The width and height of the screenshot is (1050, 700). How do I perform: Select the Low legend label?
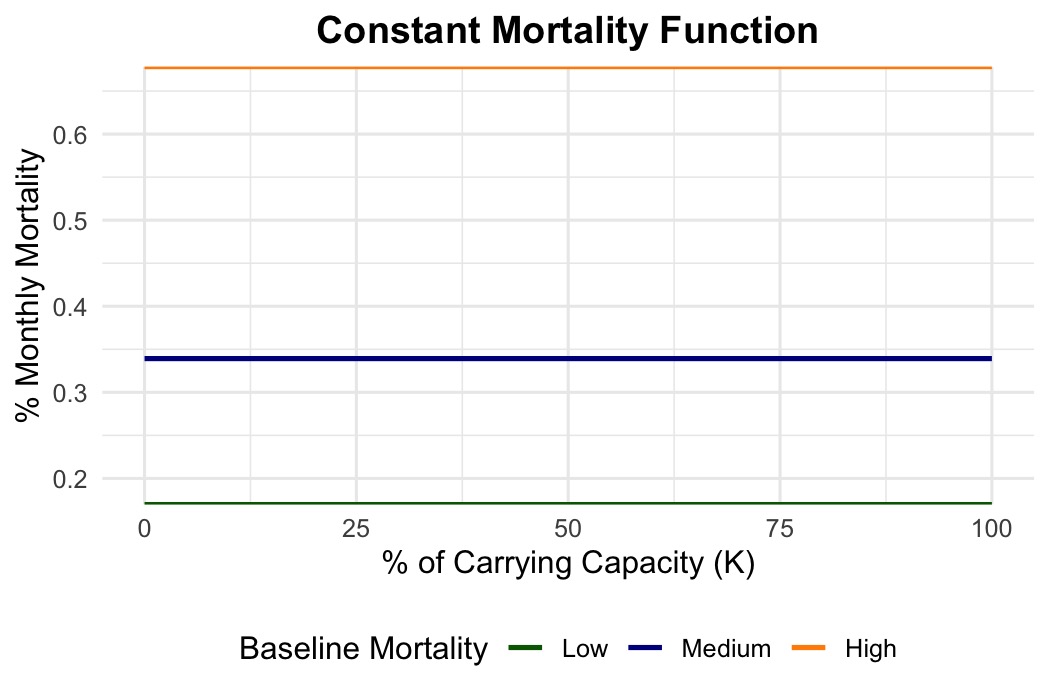(x=585, y=649)
